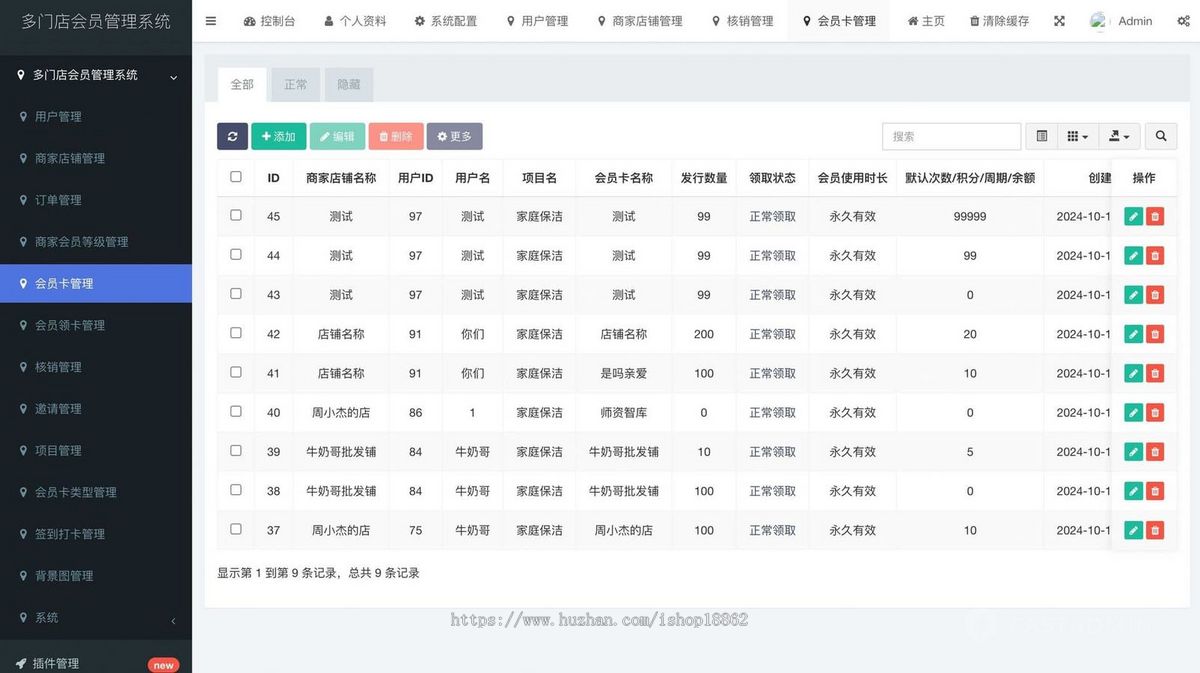Viewport: 1200px width, 673px height.
Task: Tick the checkbox on row ID 39
Action: (x=235, y=451)
